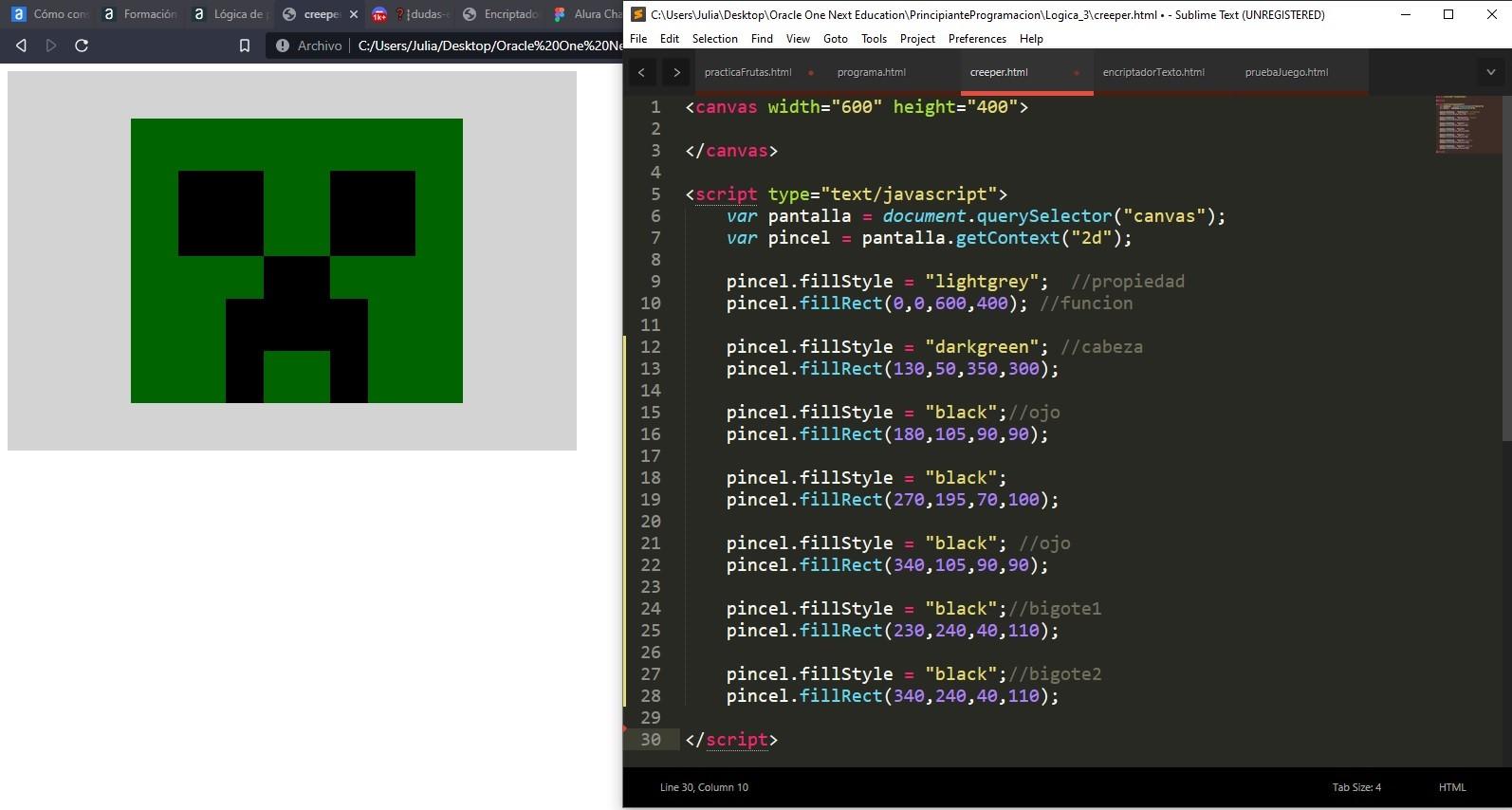Open the Help menu in Sublime Text

click(x=1031, y=39)
